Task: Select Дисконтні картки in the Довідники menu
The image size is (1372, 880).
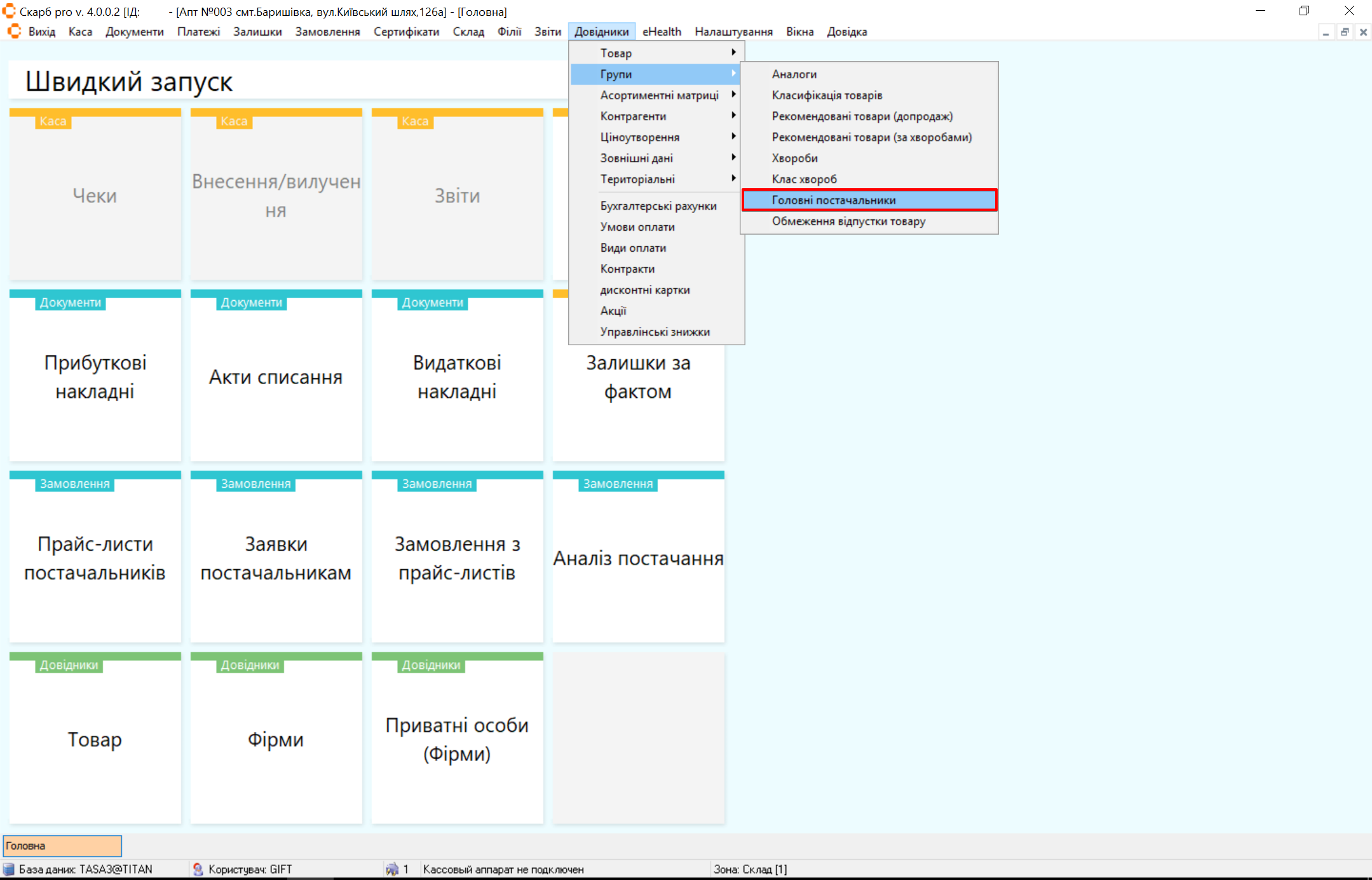Action: (x=644, y=289)
